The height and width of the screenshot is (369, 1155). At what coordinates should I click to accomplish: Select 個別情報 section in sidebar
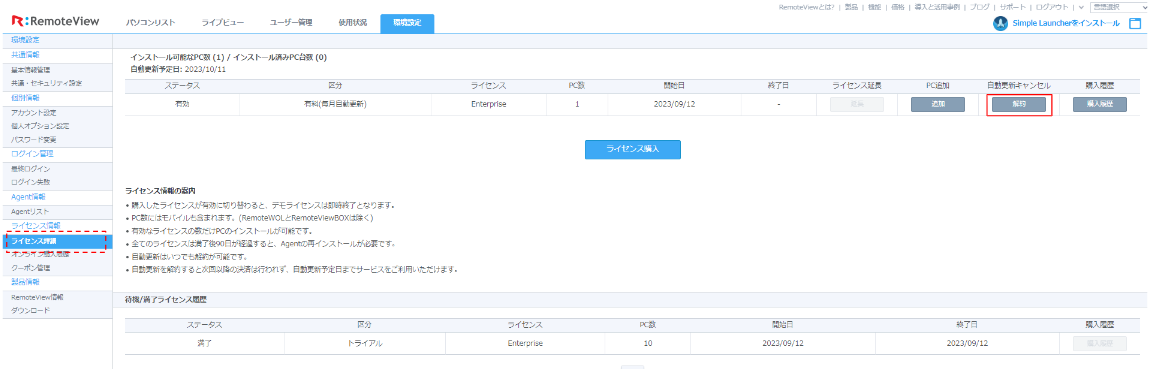(x=26, y=97)
